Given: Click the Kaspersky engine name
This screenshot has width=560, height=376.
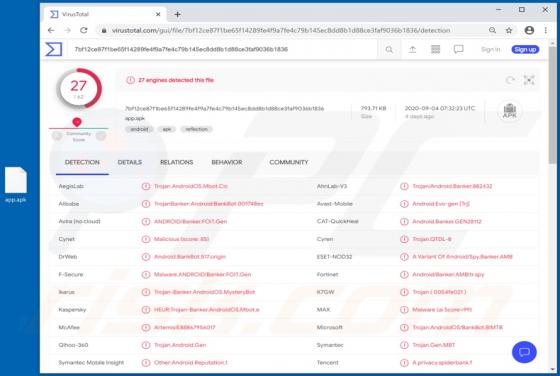Looking at the screenshot, I should click(x=72, y=310).
